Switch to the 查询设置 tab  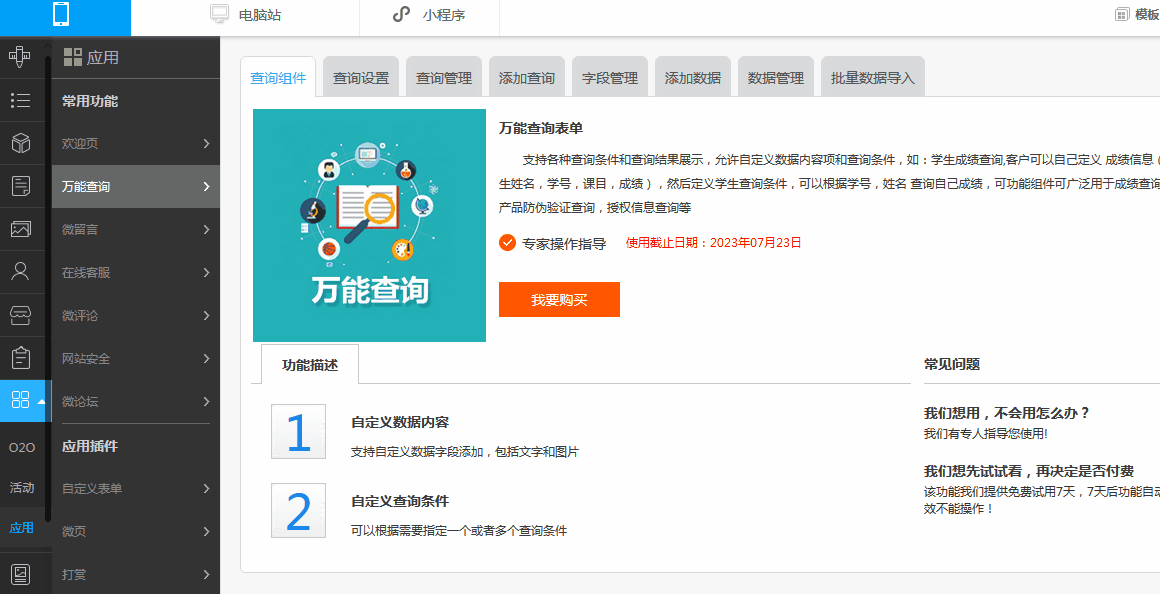[x=361, y=77]
